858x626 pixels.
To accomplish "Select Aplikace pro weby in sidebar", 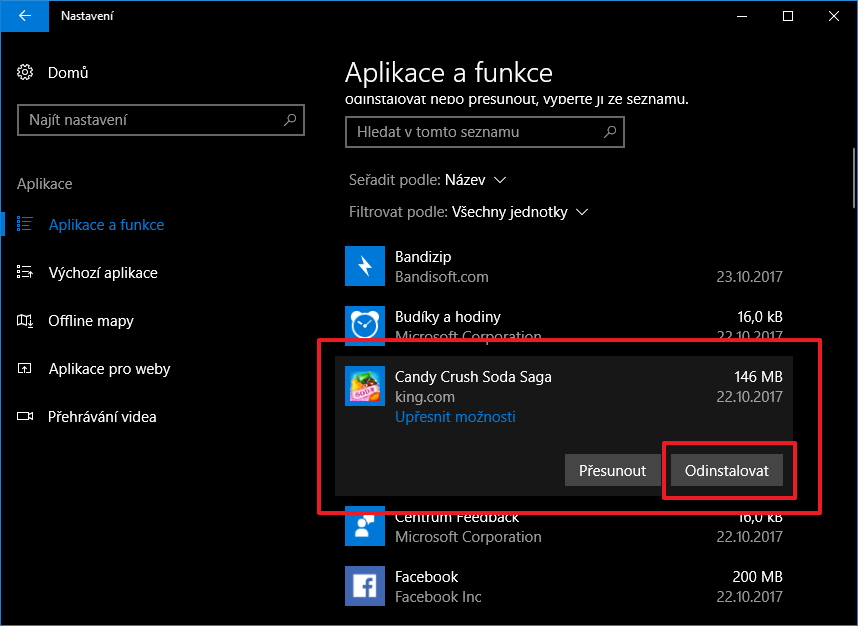I will 109,369.
